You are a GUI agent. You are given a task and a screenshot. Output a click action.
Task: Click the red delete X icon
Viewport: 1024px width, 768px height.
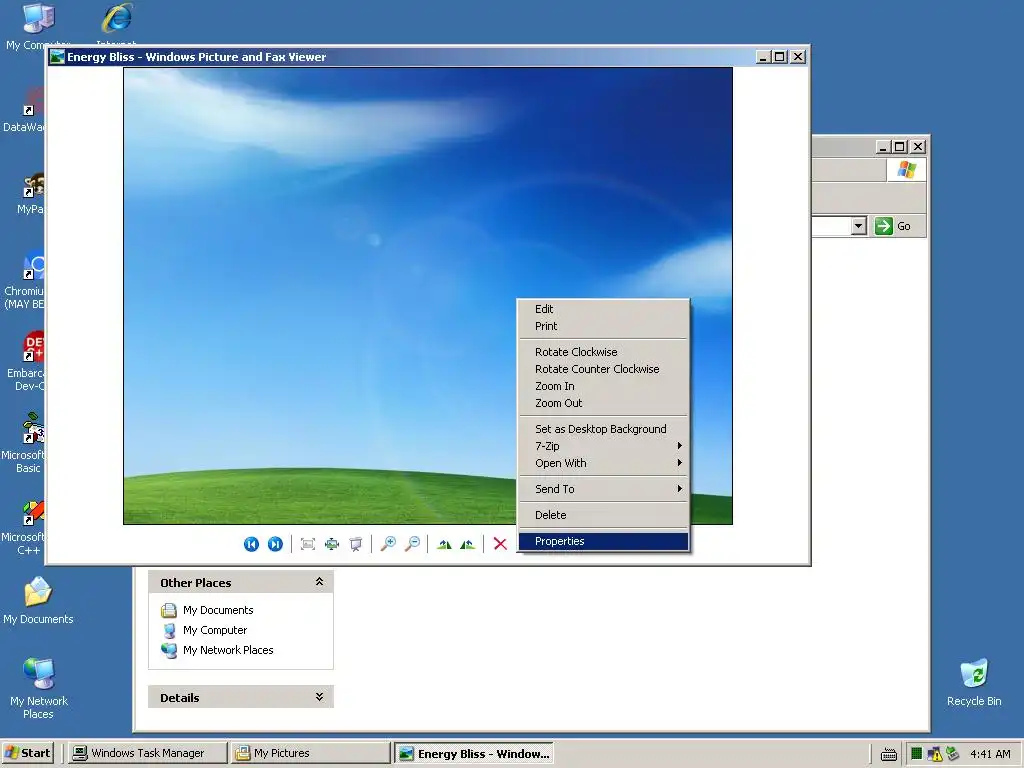[500, 544]
